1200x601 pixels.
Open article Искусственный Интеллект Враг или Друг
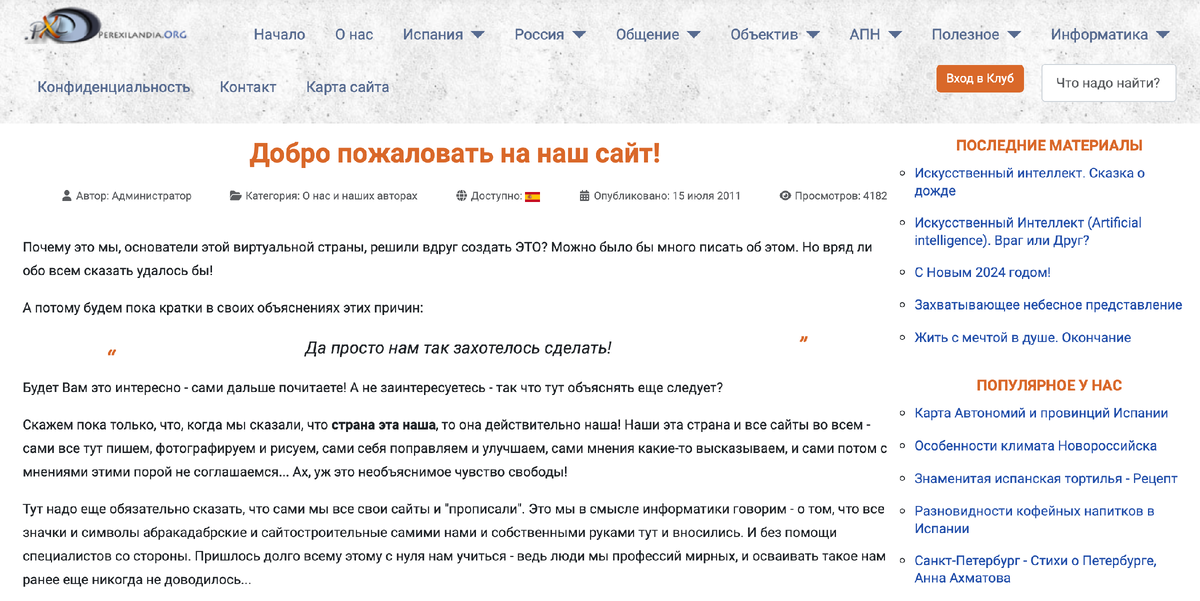click(x=1028, y=232)
